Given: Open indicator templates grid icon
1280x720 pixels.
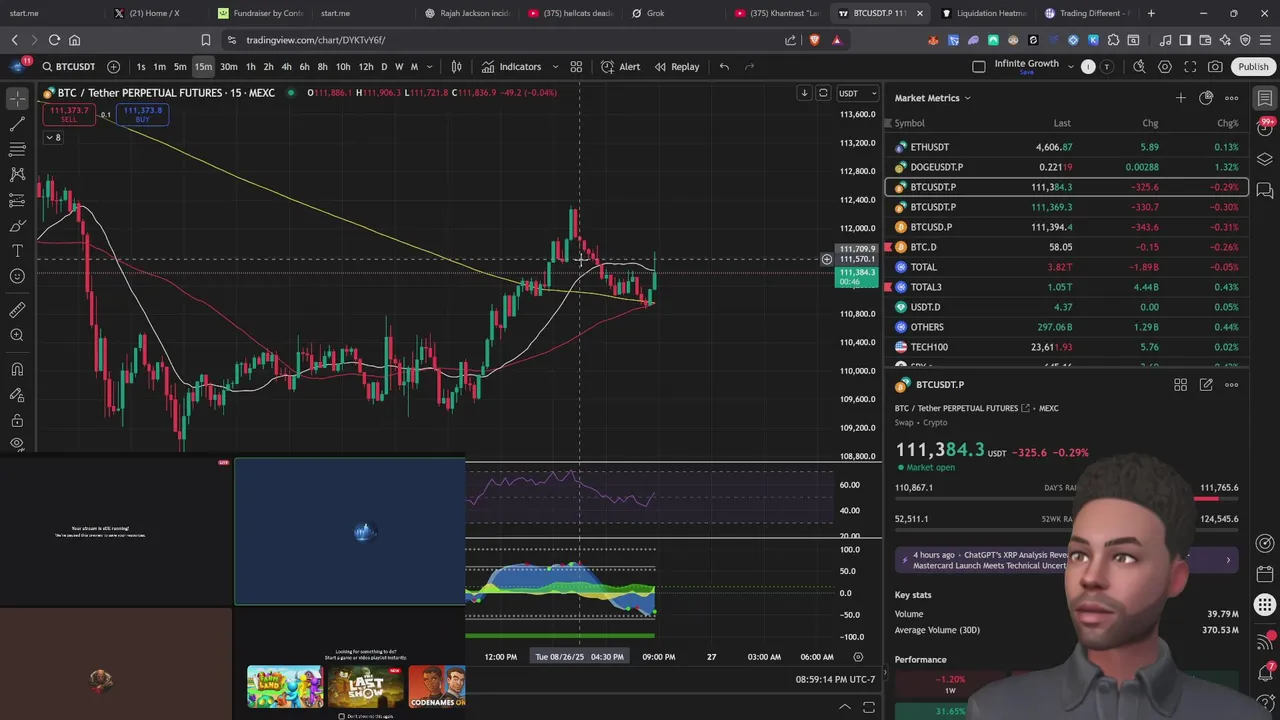Looking at the screenshot, I should point(576,67).
